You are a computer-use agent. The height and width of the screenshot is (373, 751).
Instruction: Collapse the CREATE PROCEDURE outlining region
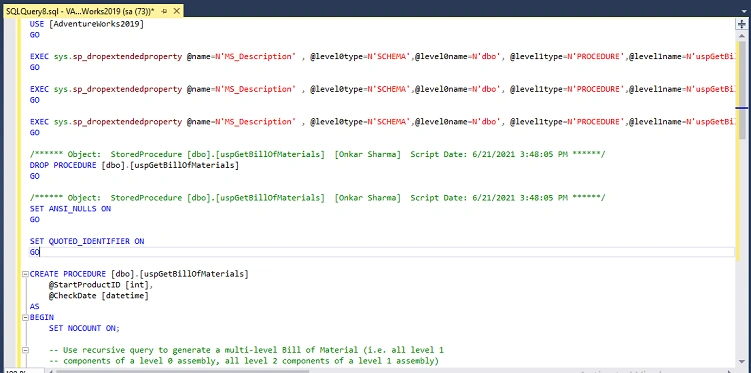[x=25, y=274]
